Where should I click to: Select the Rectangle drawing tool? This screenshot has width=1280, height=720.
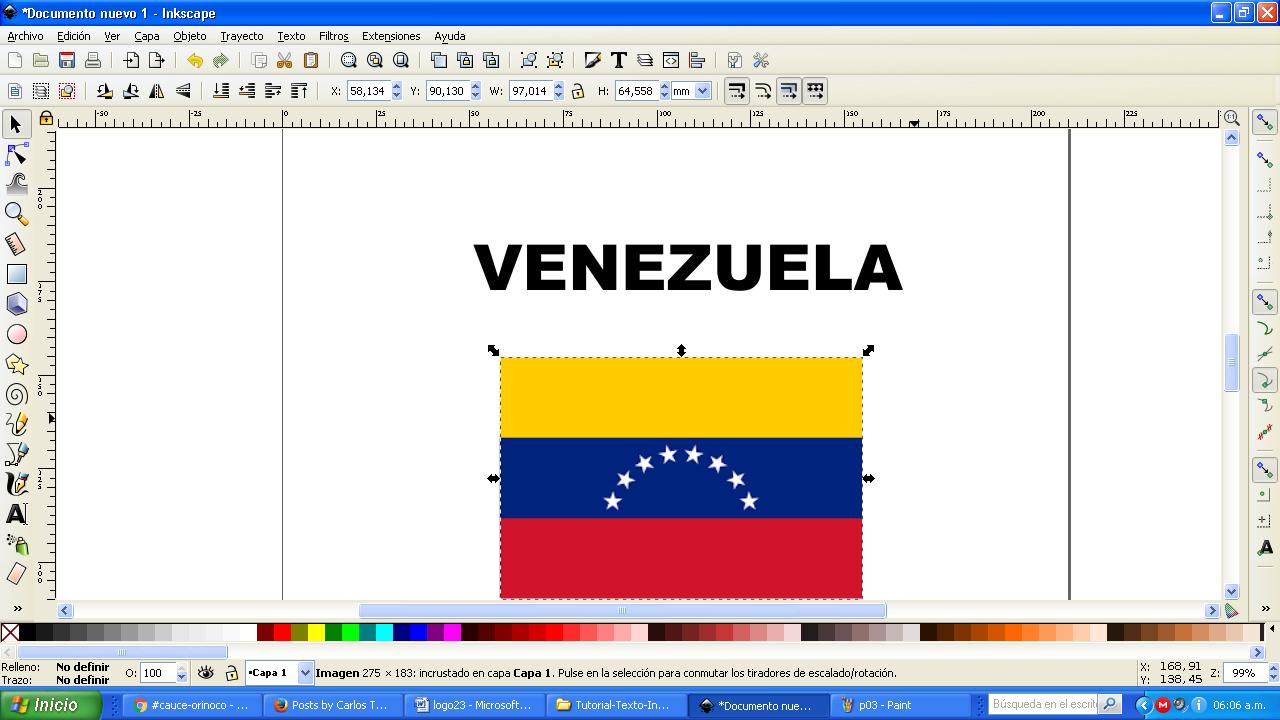pyautogui.click(x=17, y=274)
